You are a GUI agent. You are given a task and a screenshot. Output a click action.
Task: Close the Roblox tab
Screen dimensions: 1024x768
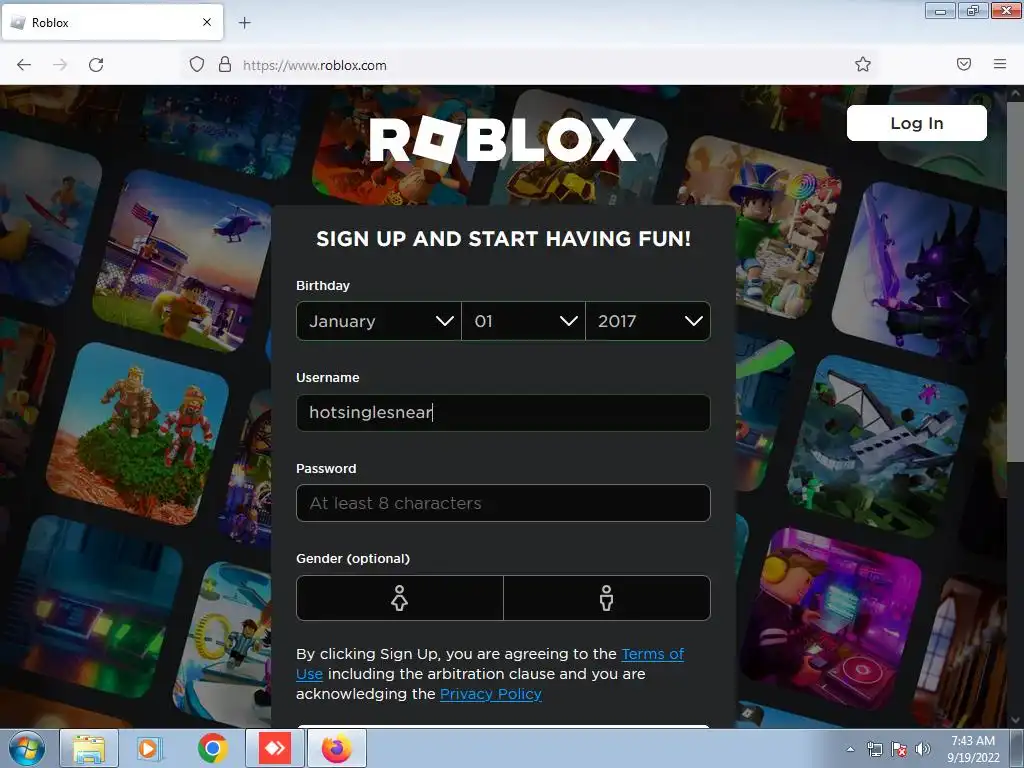[207, 22]
